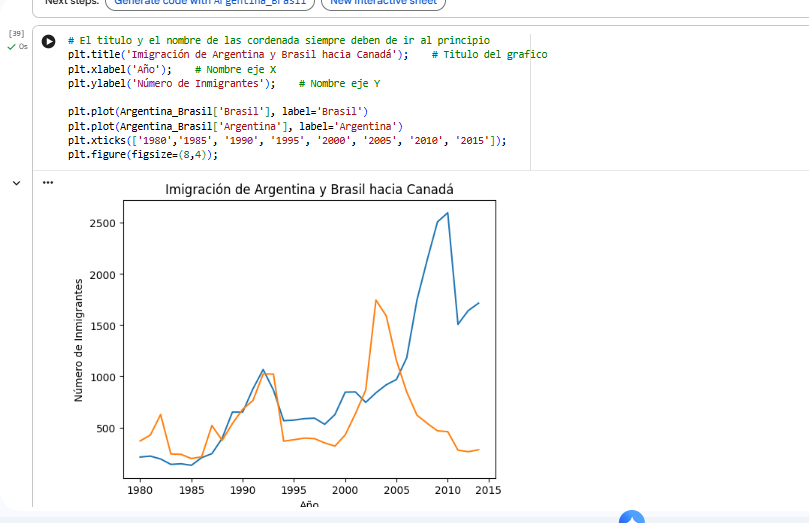
Task: Click the 1980 x-axis tick label
Action: (x=140, y=490)
